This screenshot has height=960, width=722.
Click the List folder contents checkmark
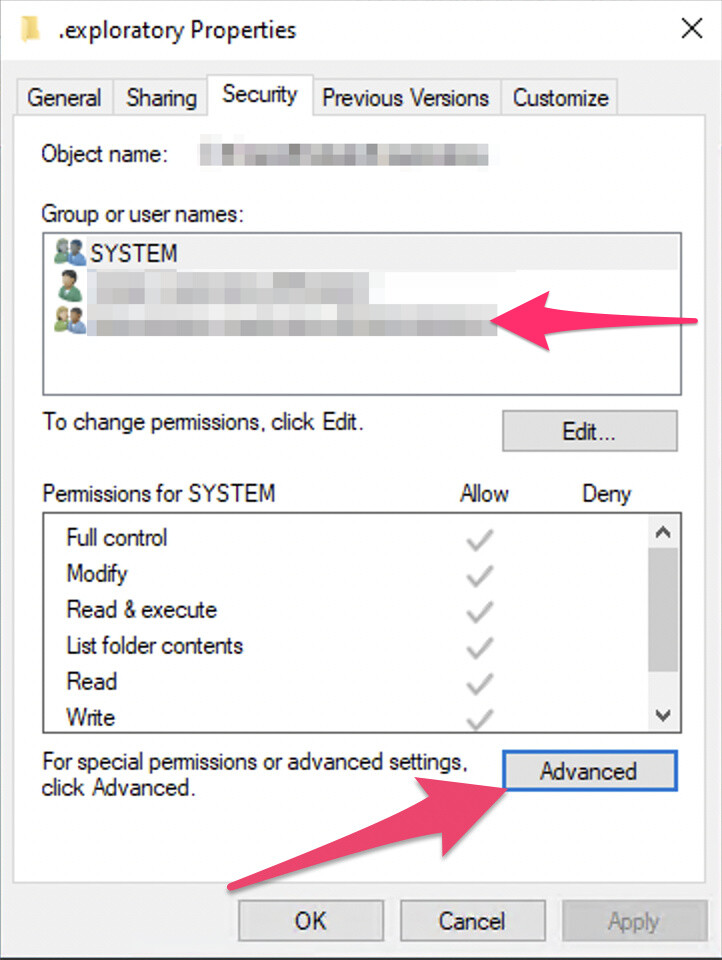[479, 647]
